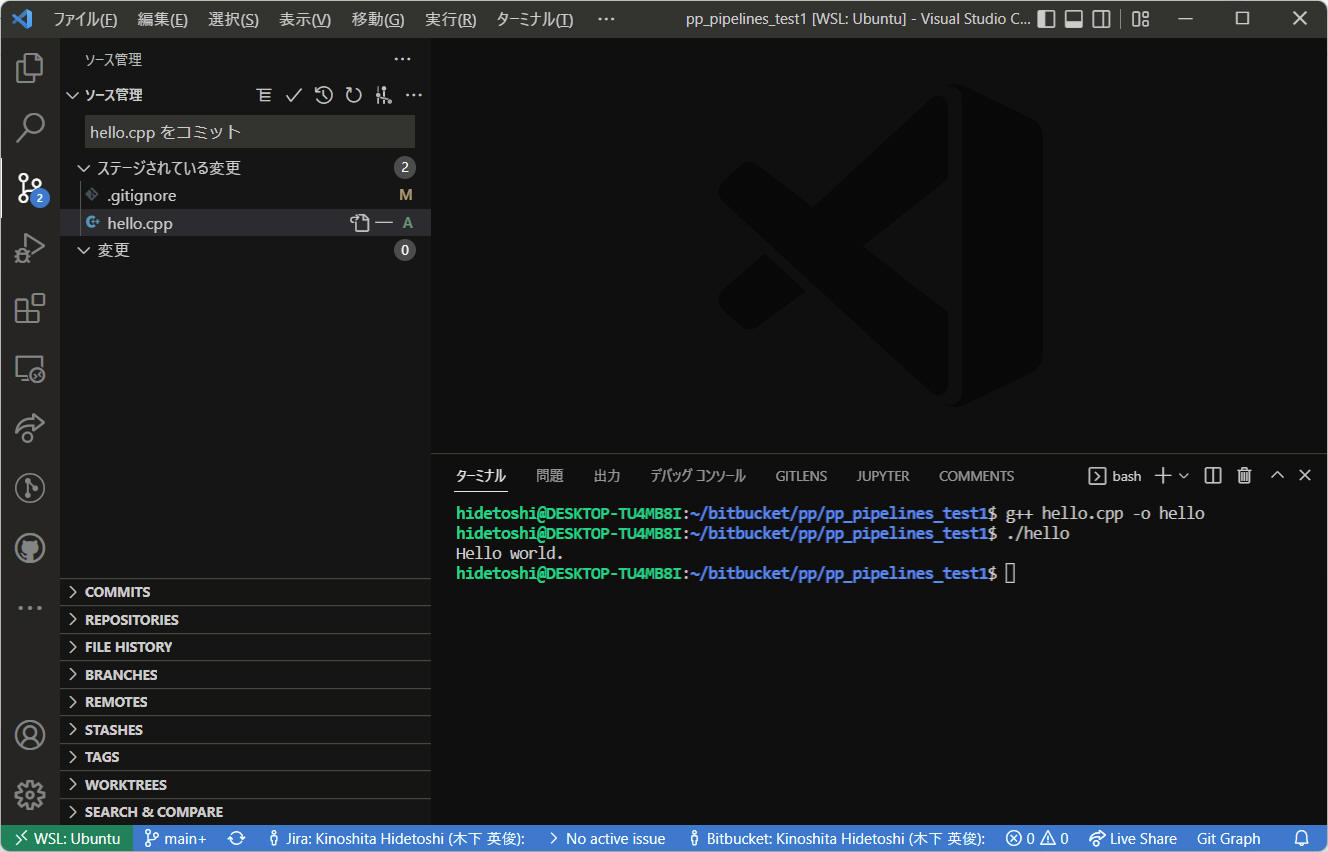Open the Run and Debug view
The height and width of the screenshot is (852, 1328).
pyautogui.click(x=30, y=248)
